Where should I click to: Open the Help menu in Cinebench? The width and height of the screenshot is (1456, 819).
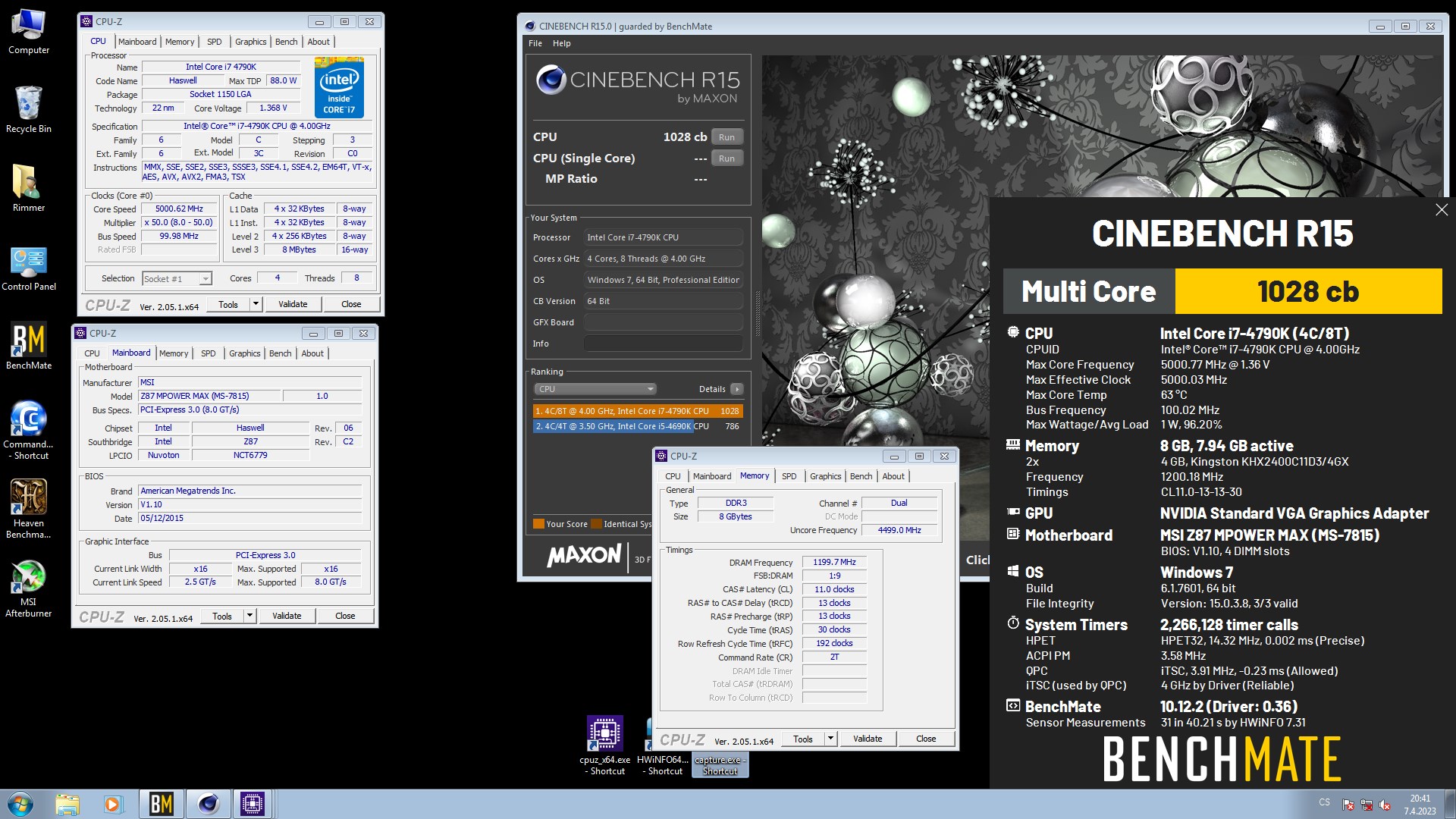[562, 43]
